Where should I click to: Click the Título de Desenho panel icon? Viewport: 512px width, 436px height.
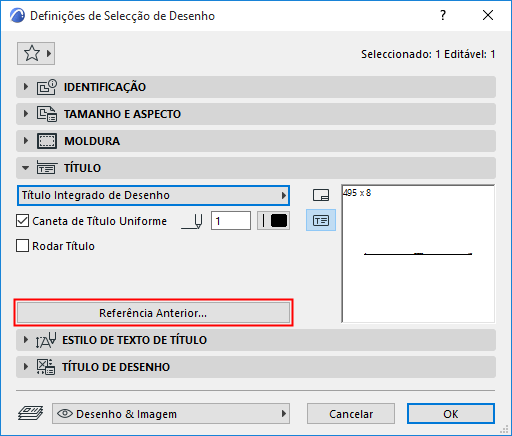coord(46,367)
